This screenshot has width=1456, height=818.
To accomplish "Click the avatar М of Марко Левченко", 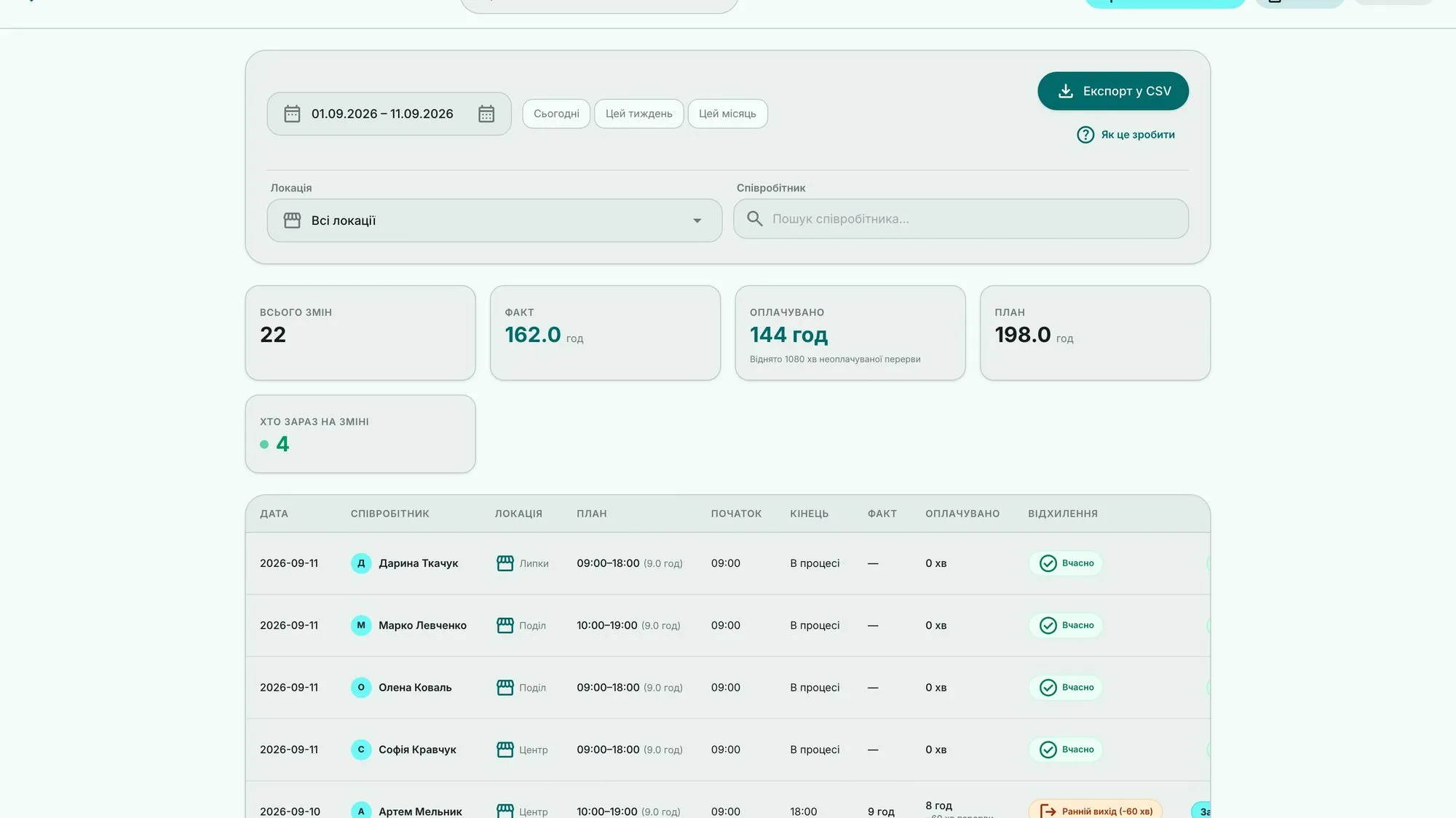I will pyautogui.click(x=361, y=625).
